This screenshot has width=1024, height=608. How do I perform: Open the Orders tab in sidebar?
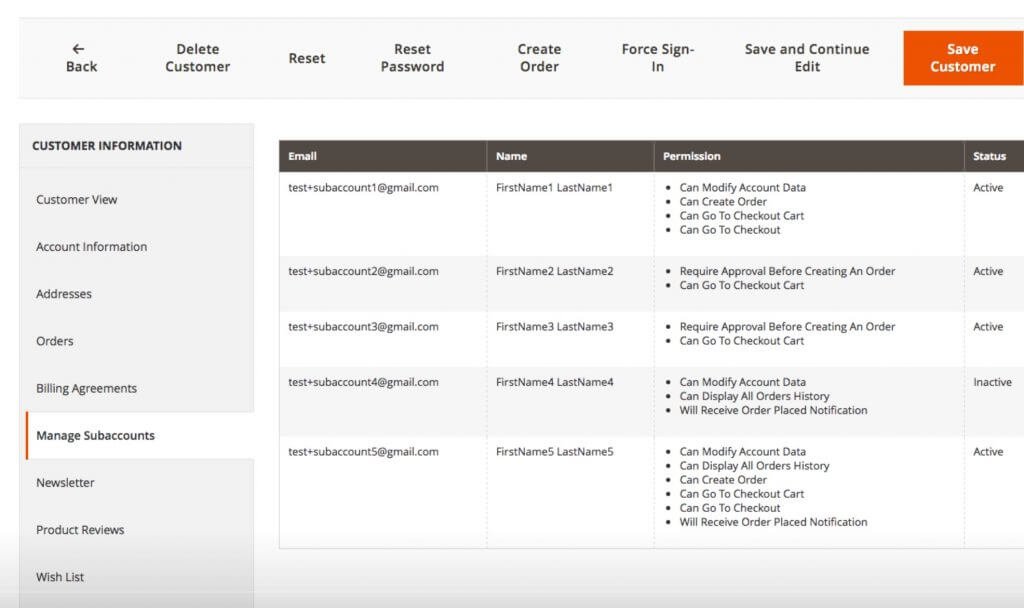[55, 341]
